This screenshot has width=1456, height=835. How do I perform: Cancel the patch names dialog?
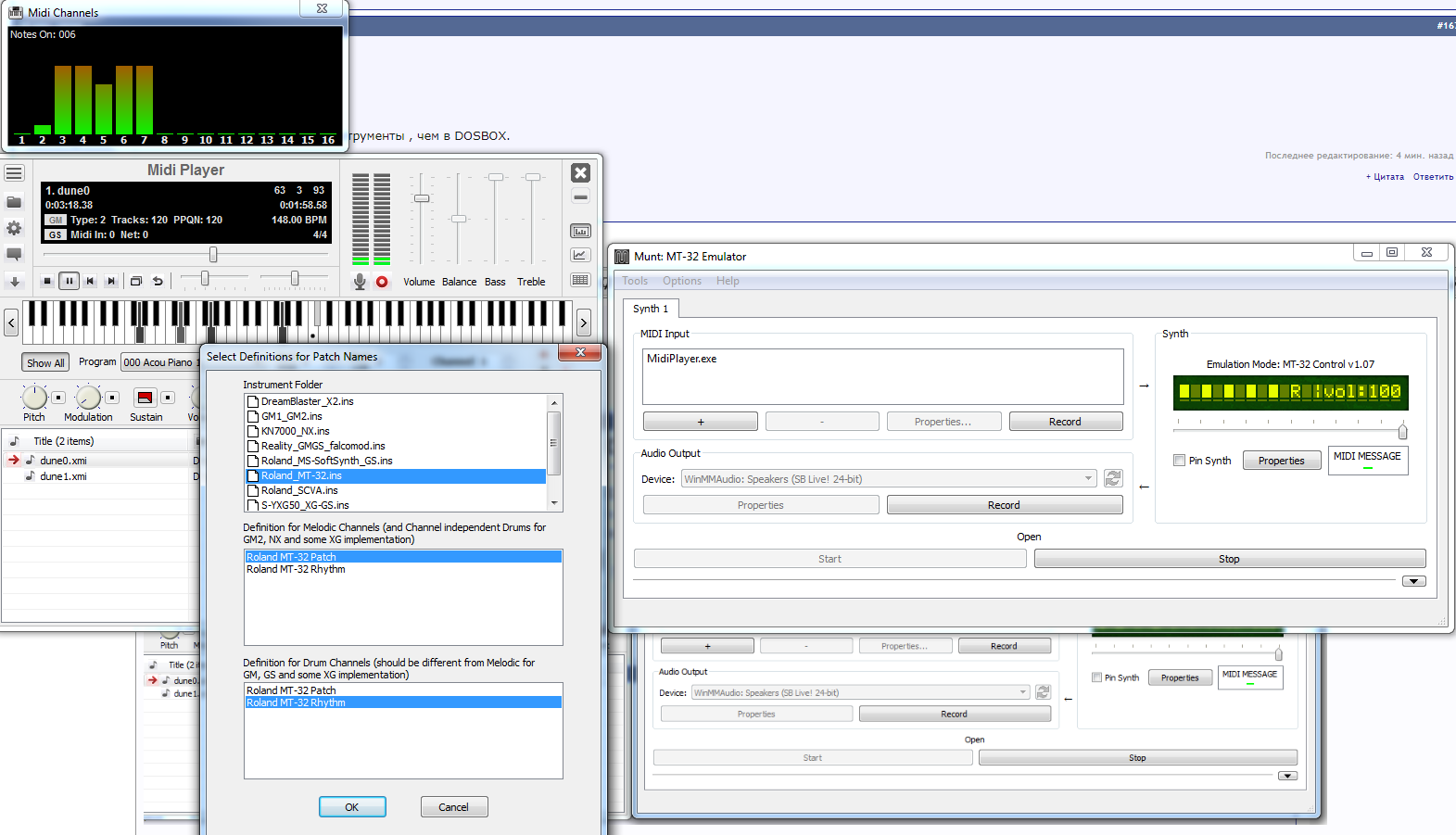[x=453, y=807]
